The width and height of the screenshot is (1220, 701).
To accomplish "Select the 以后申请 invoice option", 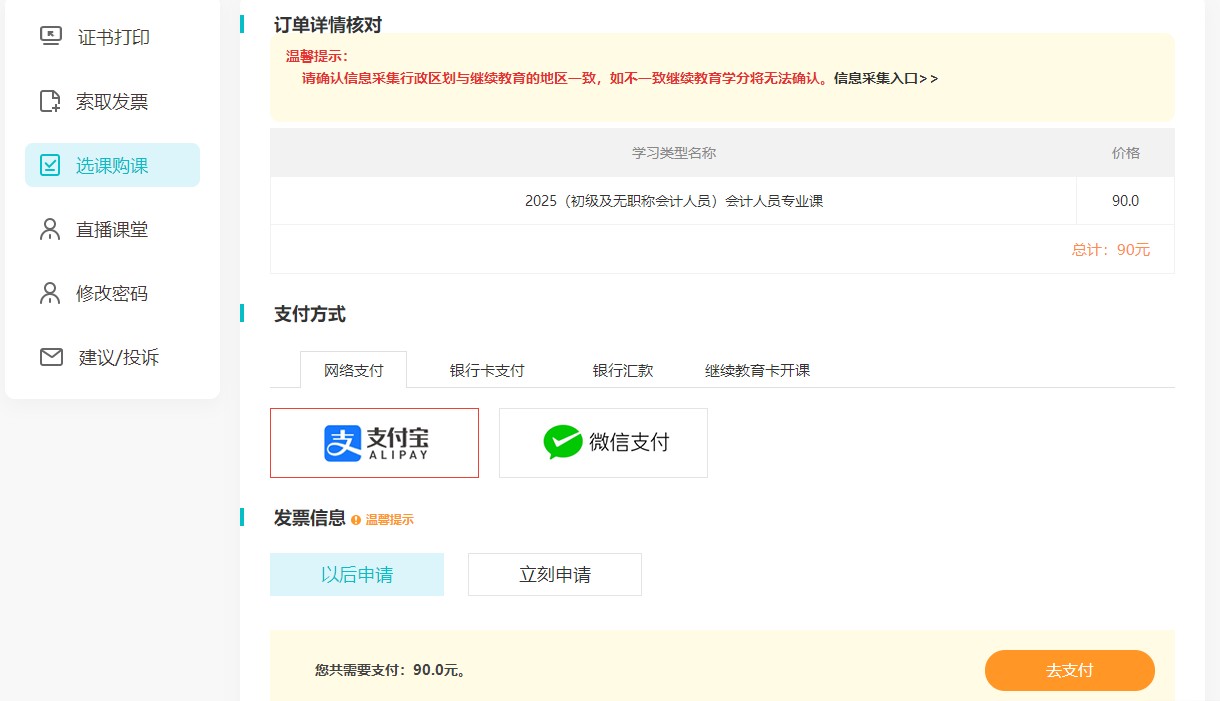I will [356, 574].
